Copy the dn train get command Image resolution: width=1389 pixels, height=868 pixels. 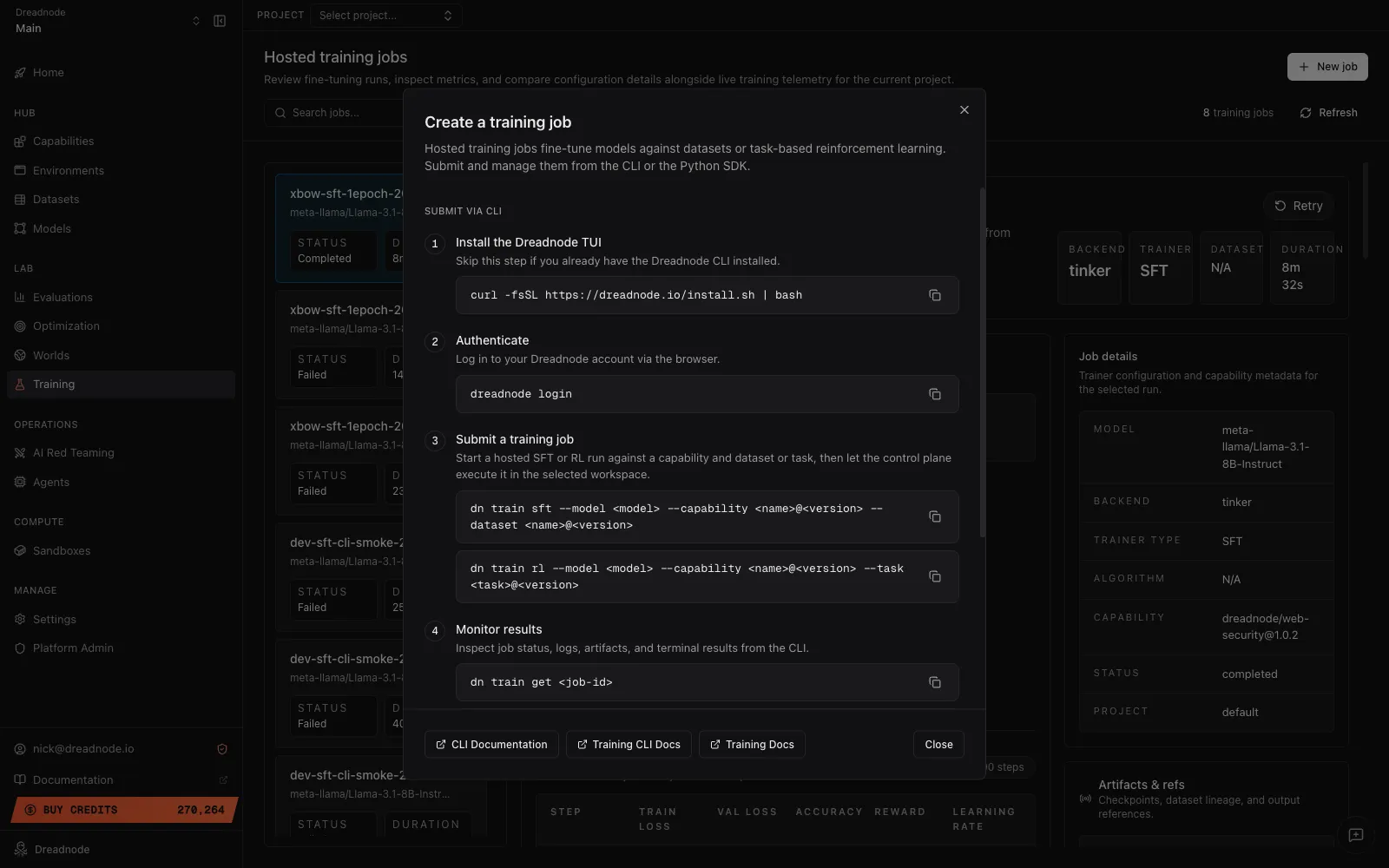tap(935, 682)
